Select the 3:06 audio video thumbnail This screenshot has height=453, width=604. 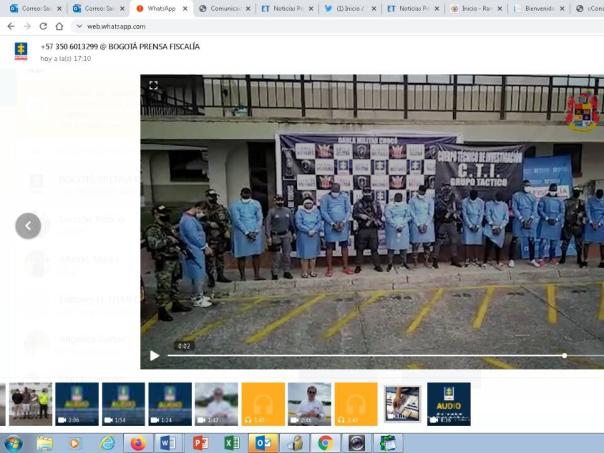click(77, 404)
